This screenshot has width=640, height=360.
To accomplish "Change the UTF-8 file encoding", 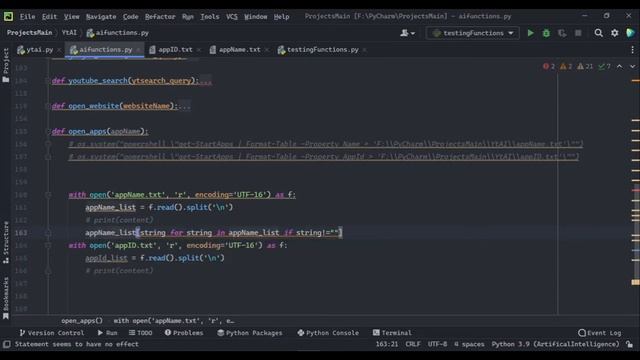I will (437, 344).
